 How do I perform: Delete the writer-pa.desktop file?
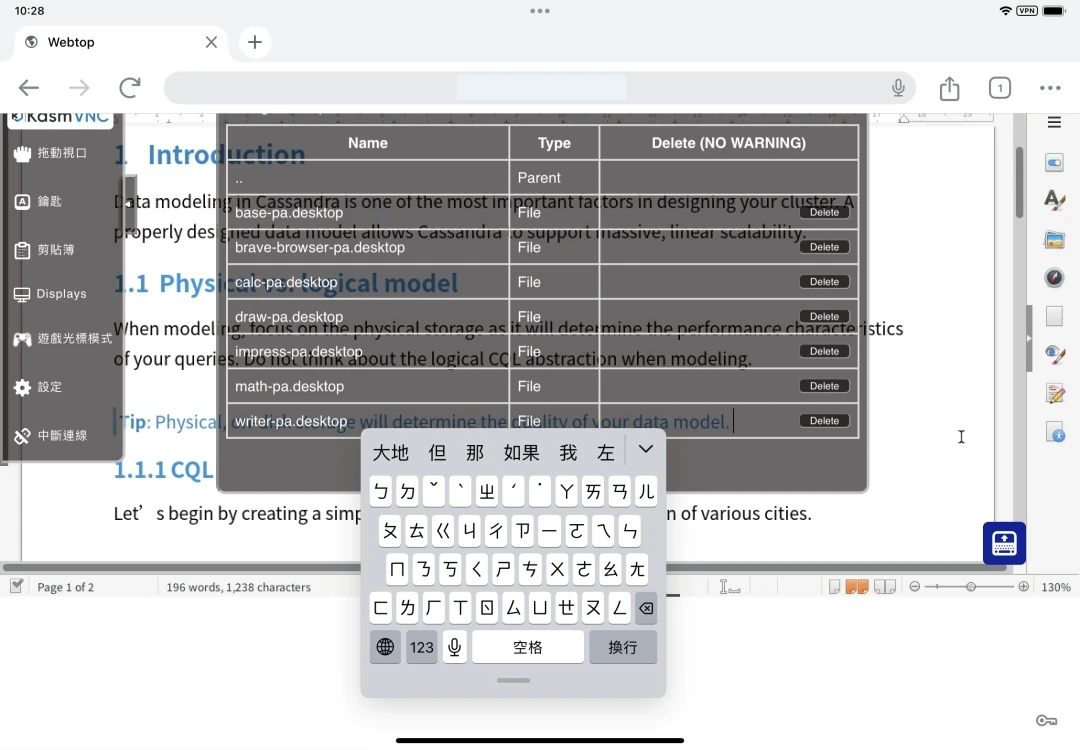click(824, 421)
